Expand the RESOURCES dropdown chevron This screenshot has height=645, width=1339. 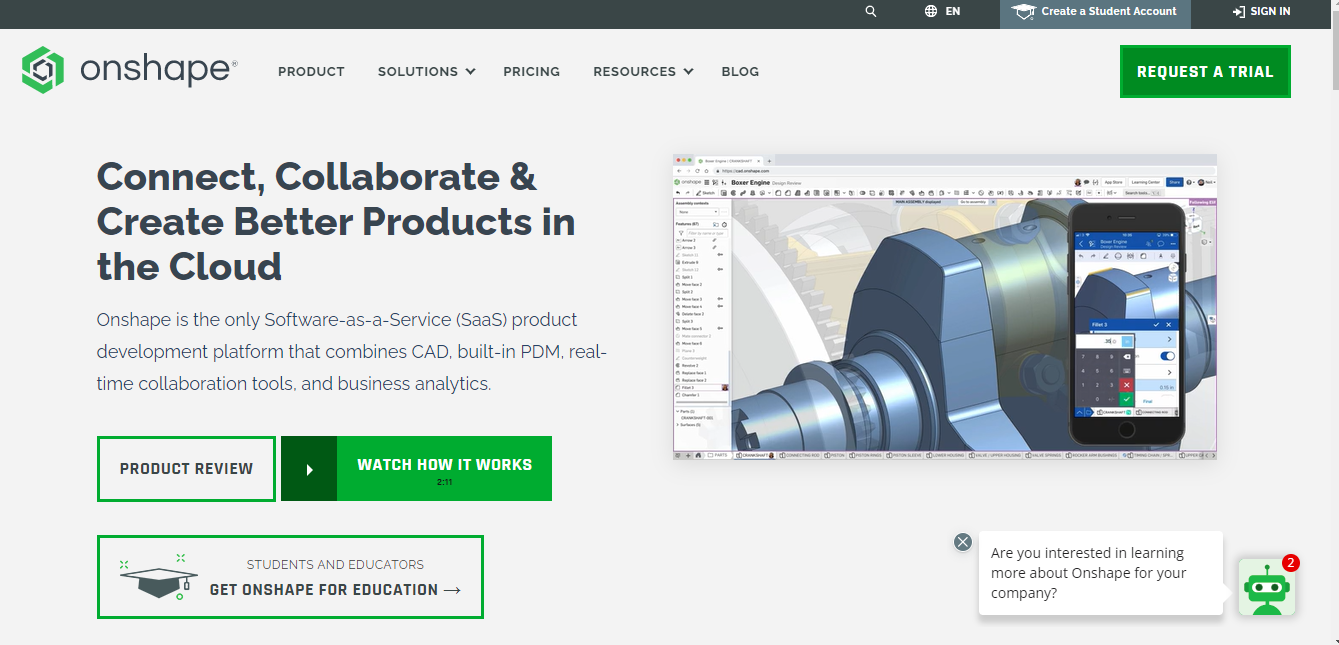tap(688, 72)
